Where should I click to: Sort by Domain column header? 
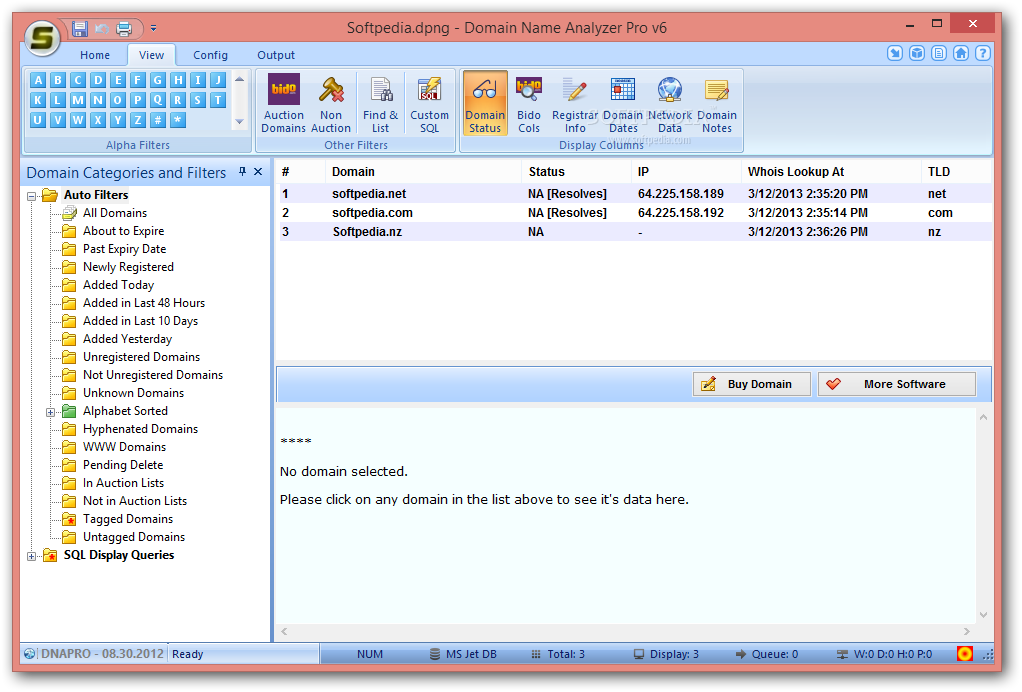pyautogui.click(x=423, y=172)
